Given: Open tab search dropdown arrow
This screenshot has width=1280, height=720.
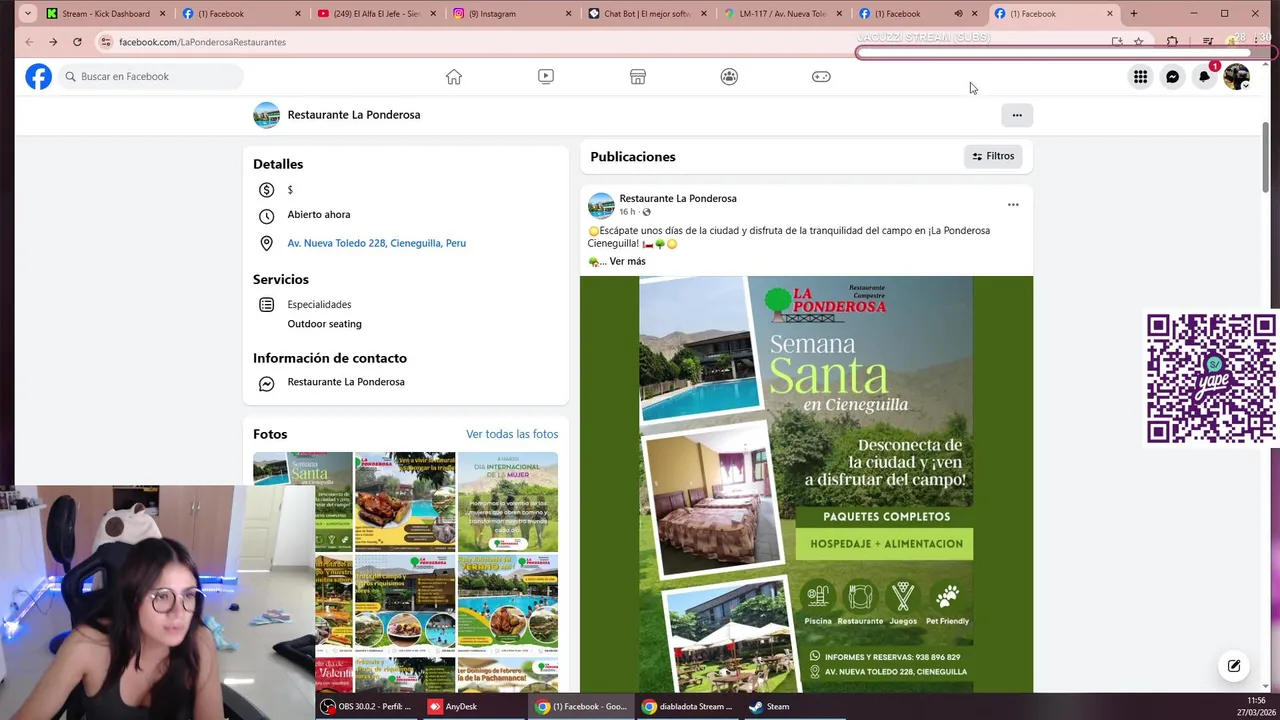Looking at the screenshot, I should coord(27,14).
